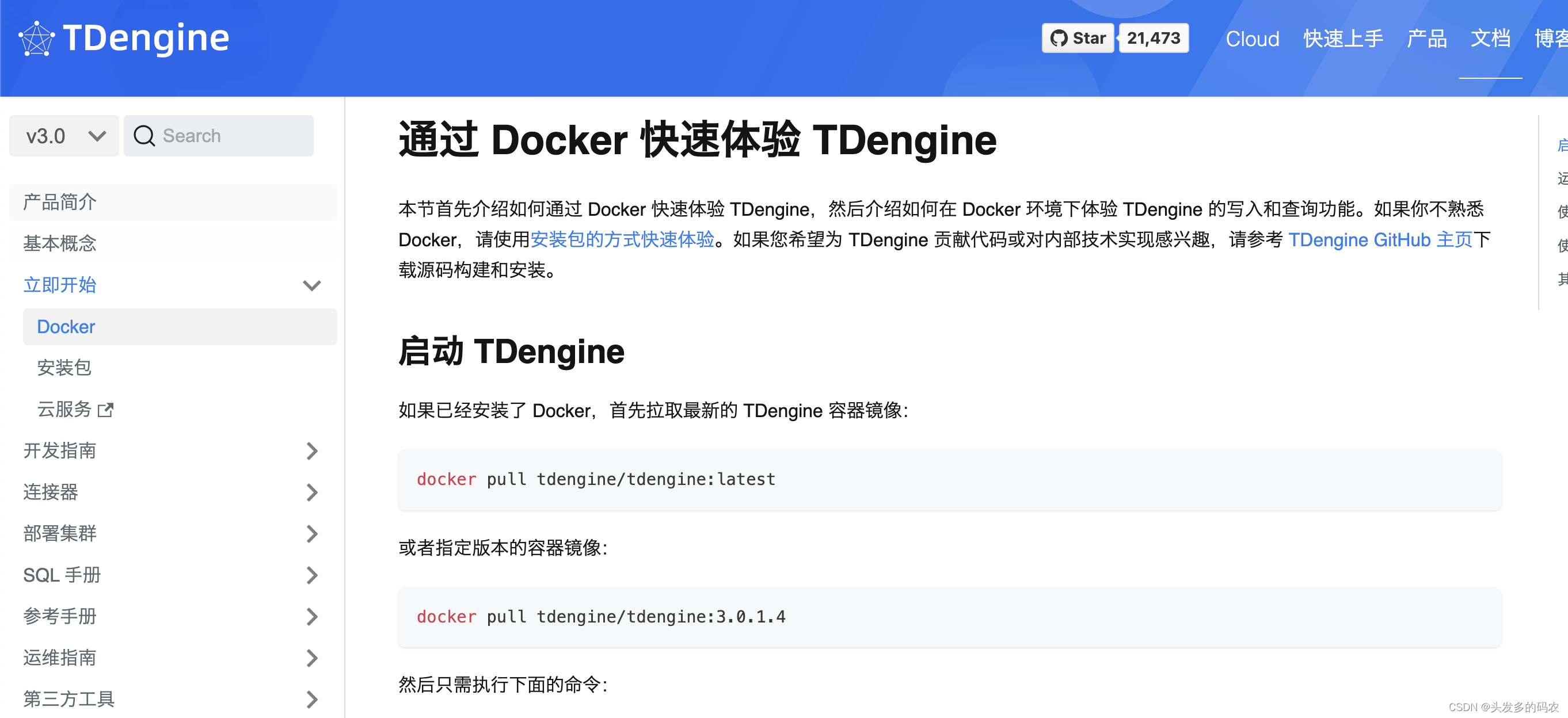
Task: Open 参考手册 sidebar entry
Action: click(60, 616)
